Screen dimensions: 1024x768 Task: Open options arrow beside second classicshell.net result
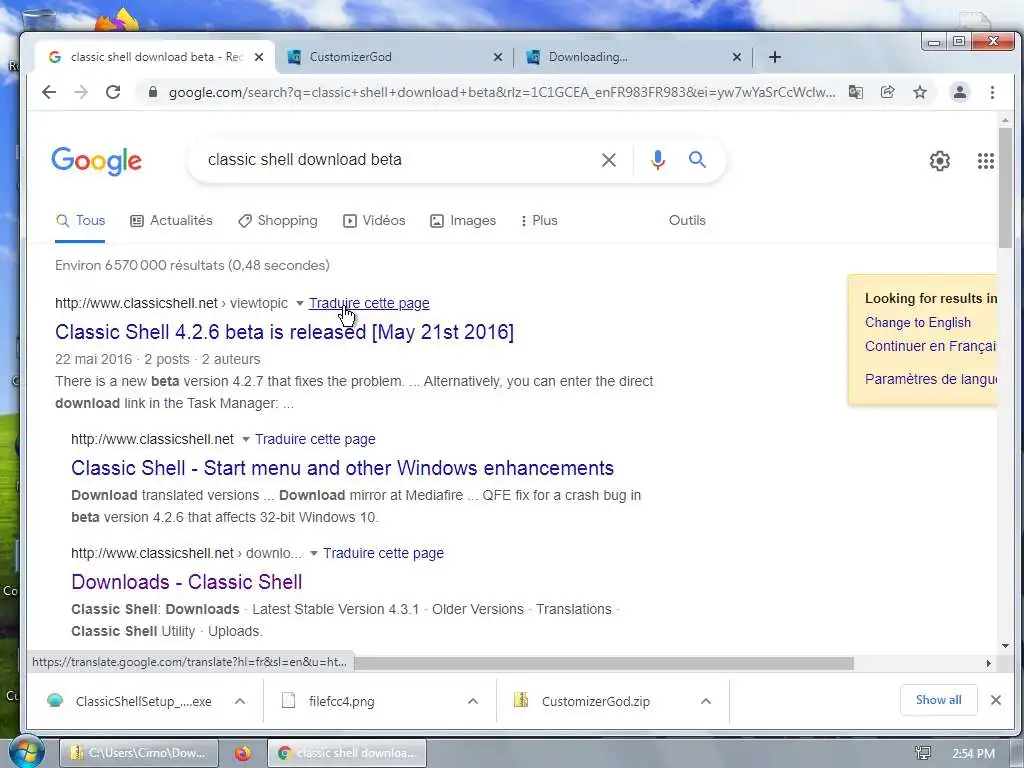click(x=246, y=440)
